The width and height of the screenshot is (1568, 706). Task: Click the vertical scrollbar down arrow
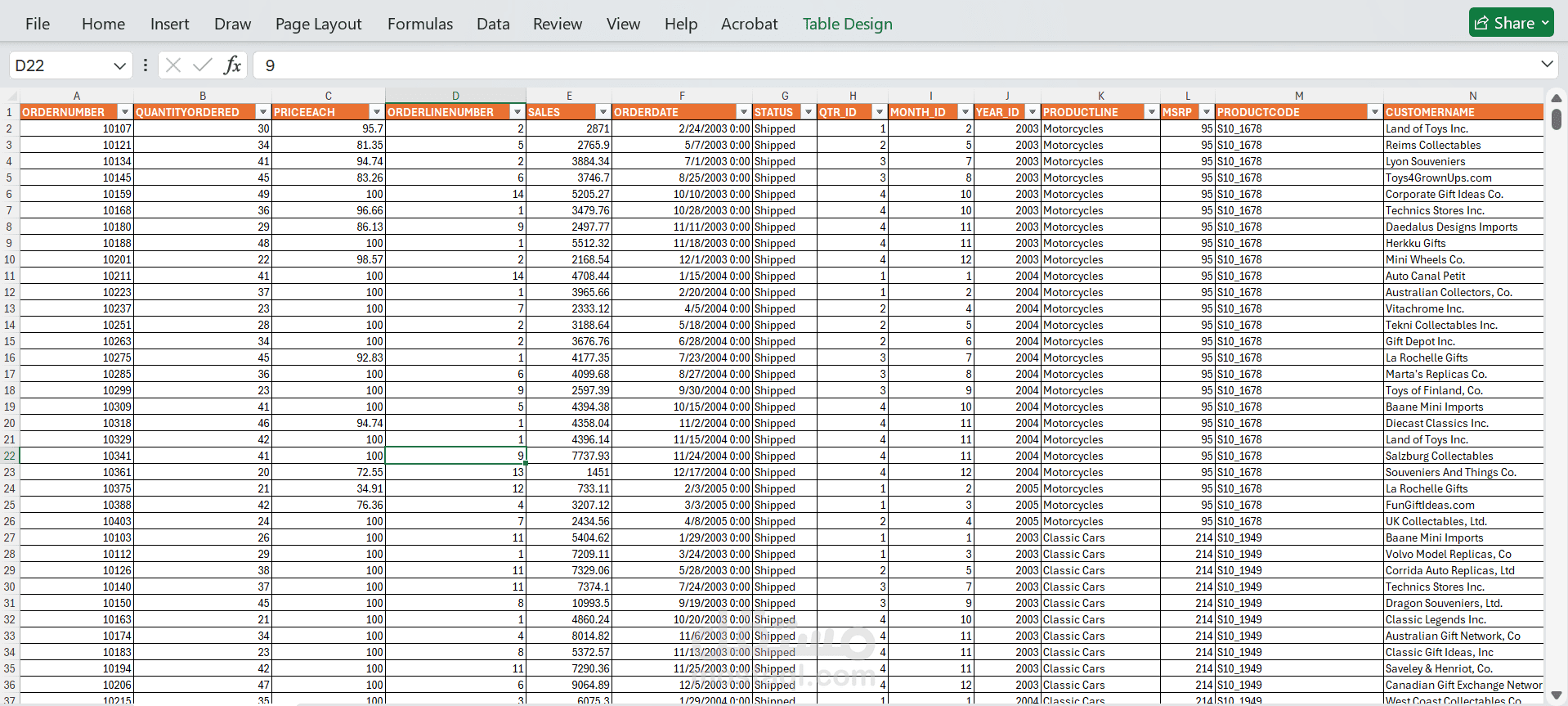[1557, 696]
